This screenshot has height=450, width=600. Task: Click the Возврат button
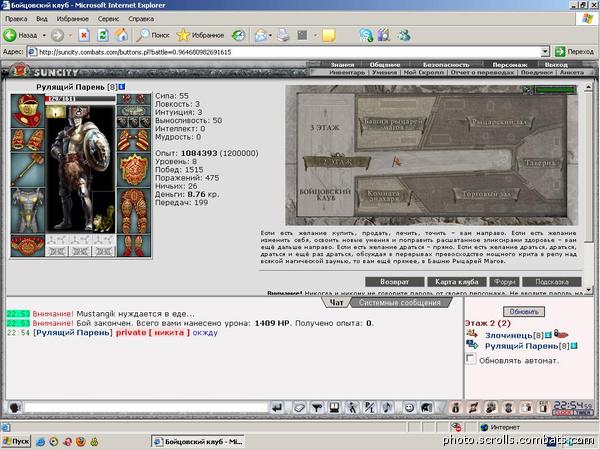395,282
